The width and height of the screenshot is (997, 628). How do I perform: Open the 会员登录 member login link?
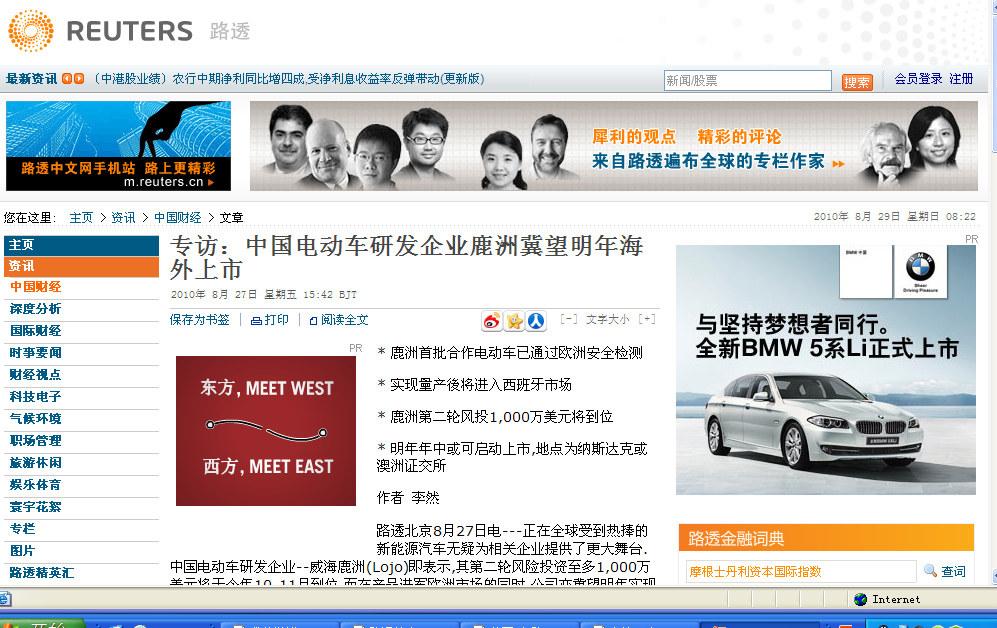tap(918, 79)
